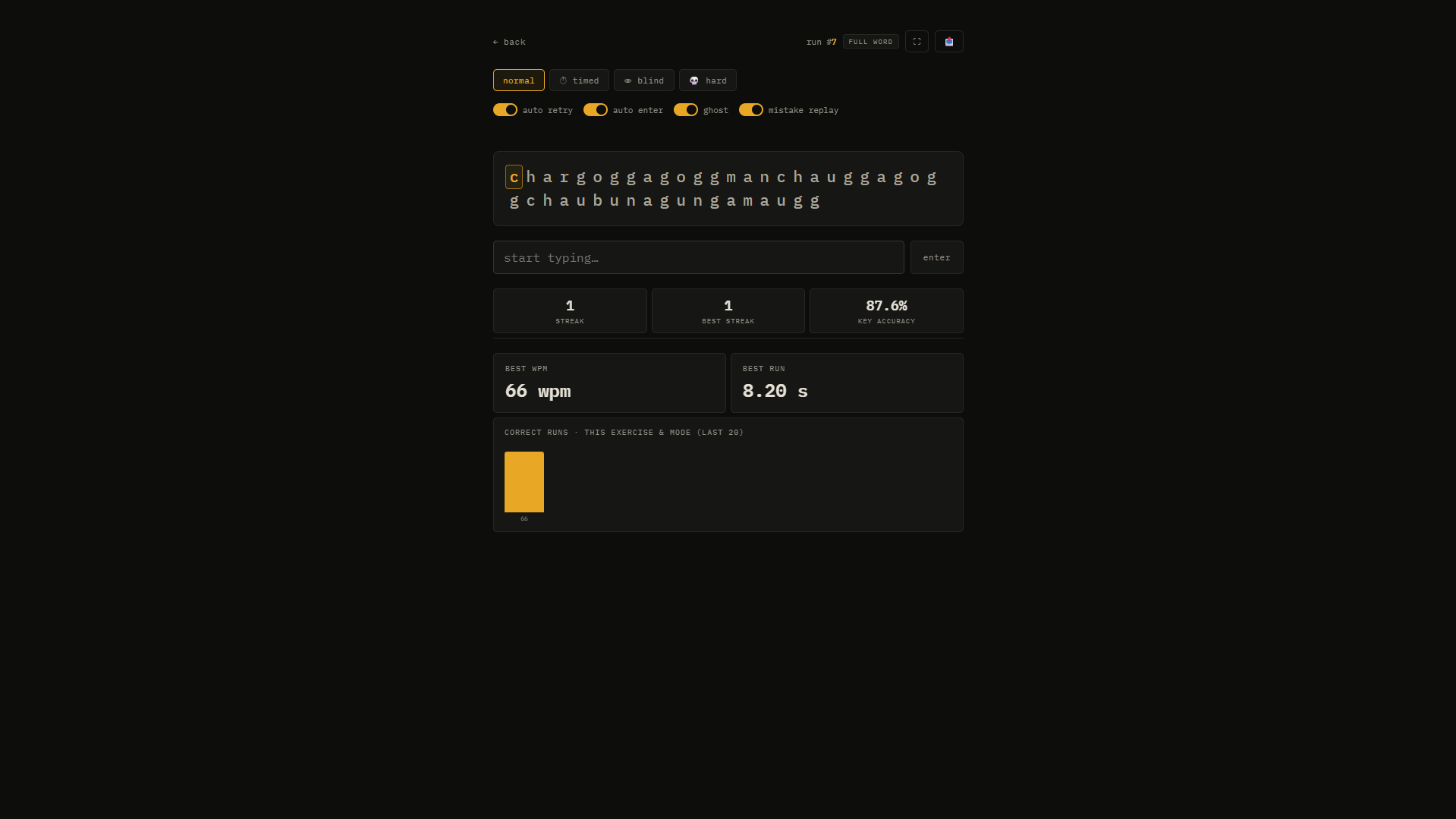Click the Key Accuracy 87.6% tile
The width and height of the screenshot is (1456, 819).
click(886, 310)
